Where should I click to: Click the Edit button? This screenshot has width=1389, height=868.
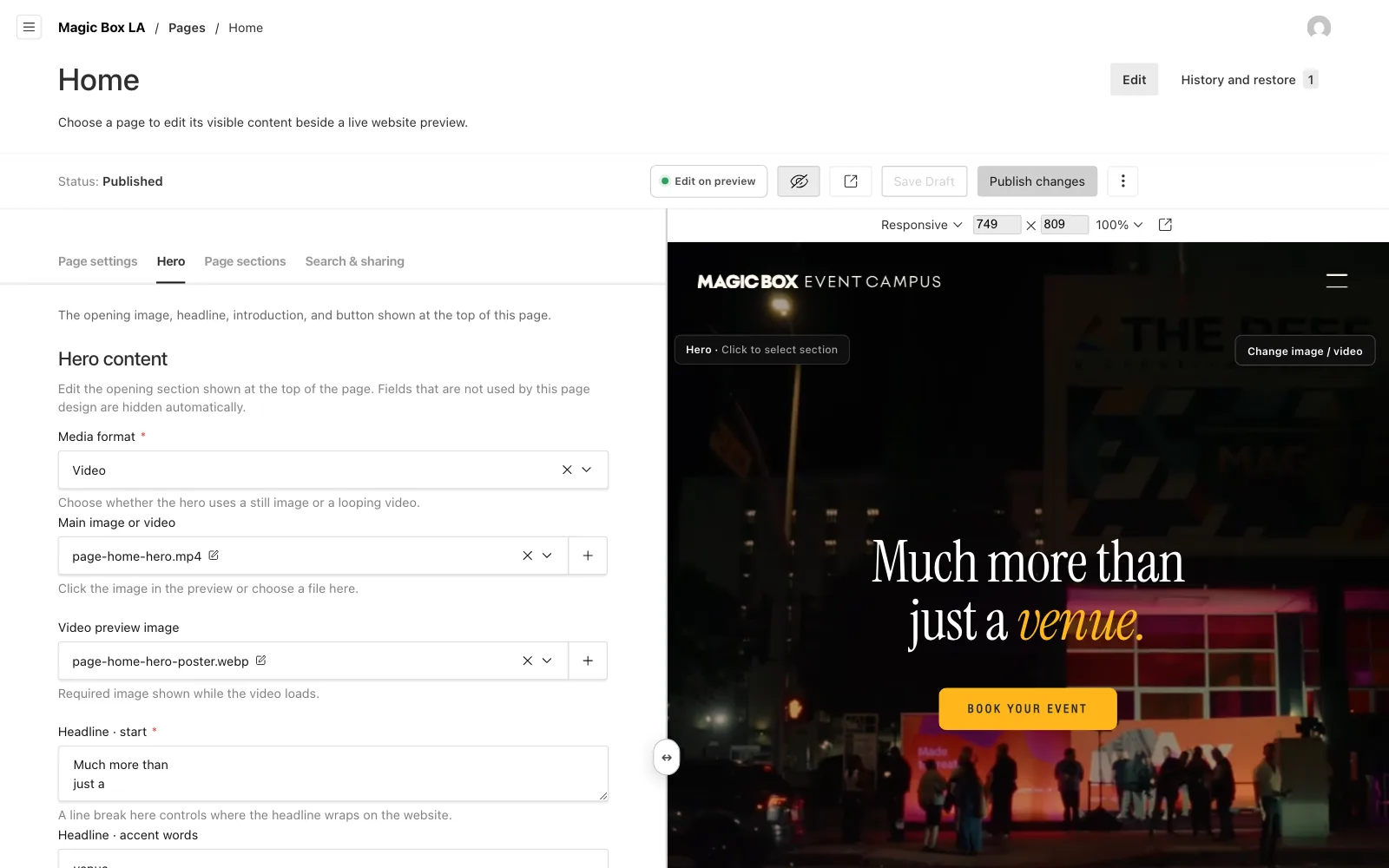1134,80
